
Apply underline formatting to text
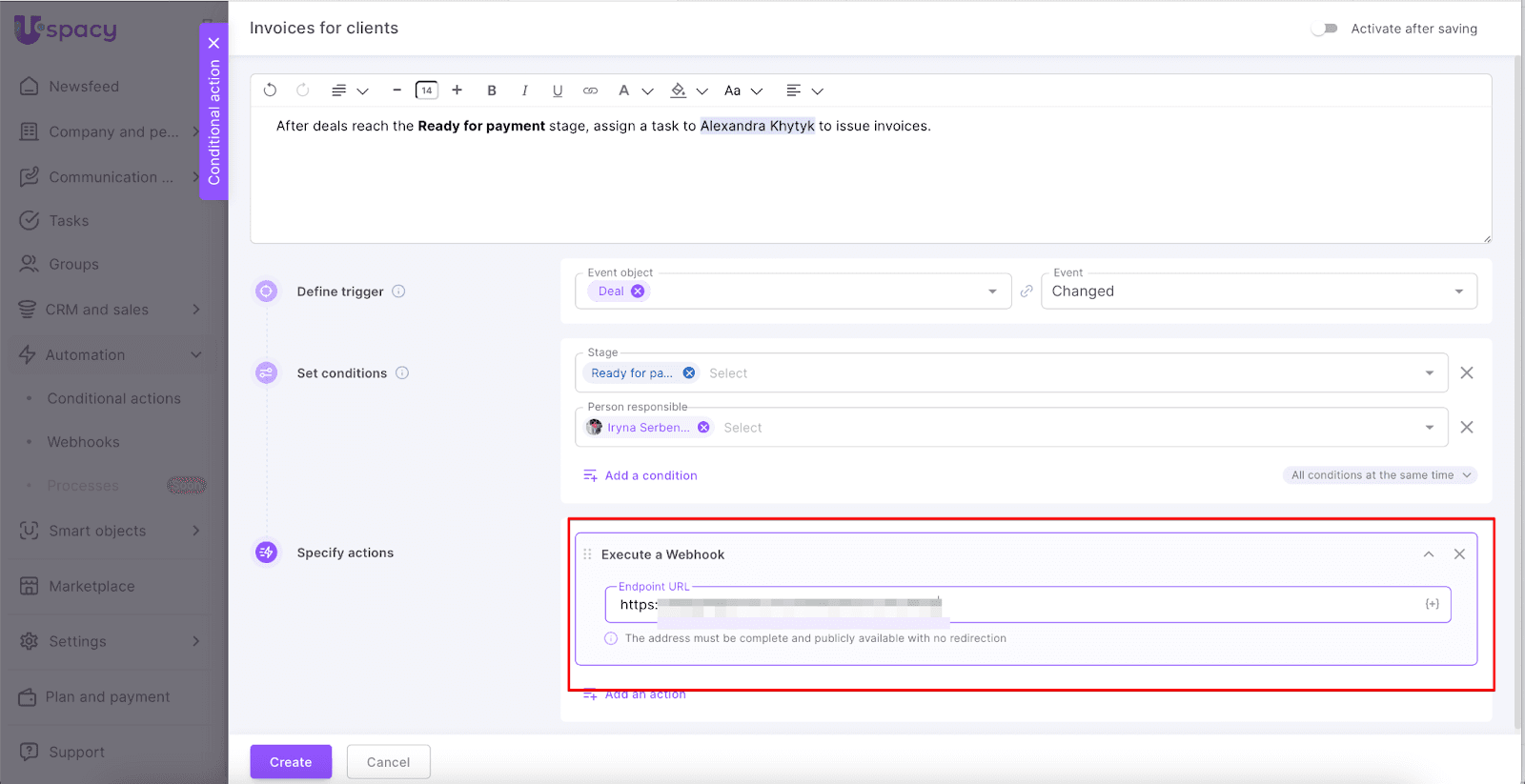558,90
